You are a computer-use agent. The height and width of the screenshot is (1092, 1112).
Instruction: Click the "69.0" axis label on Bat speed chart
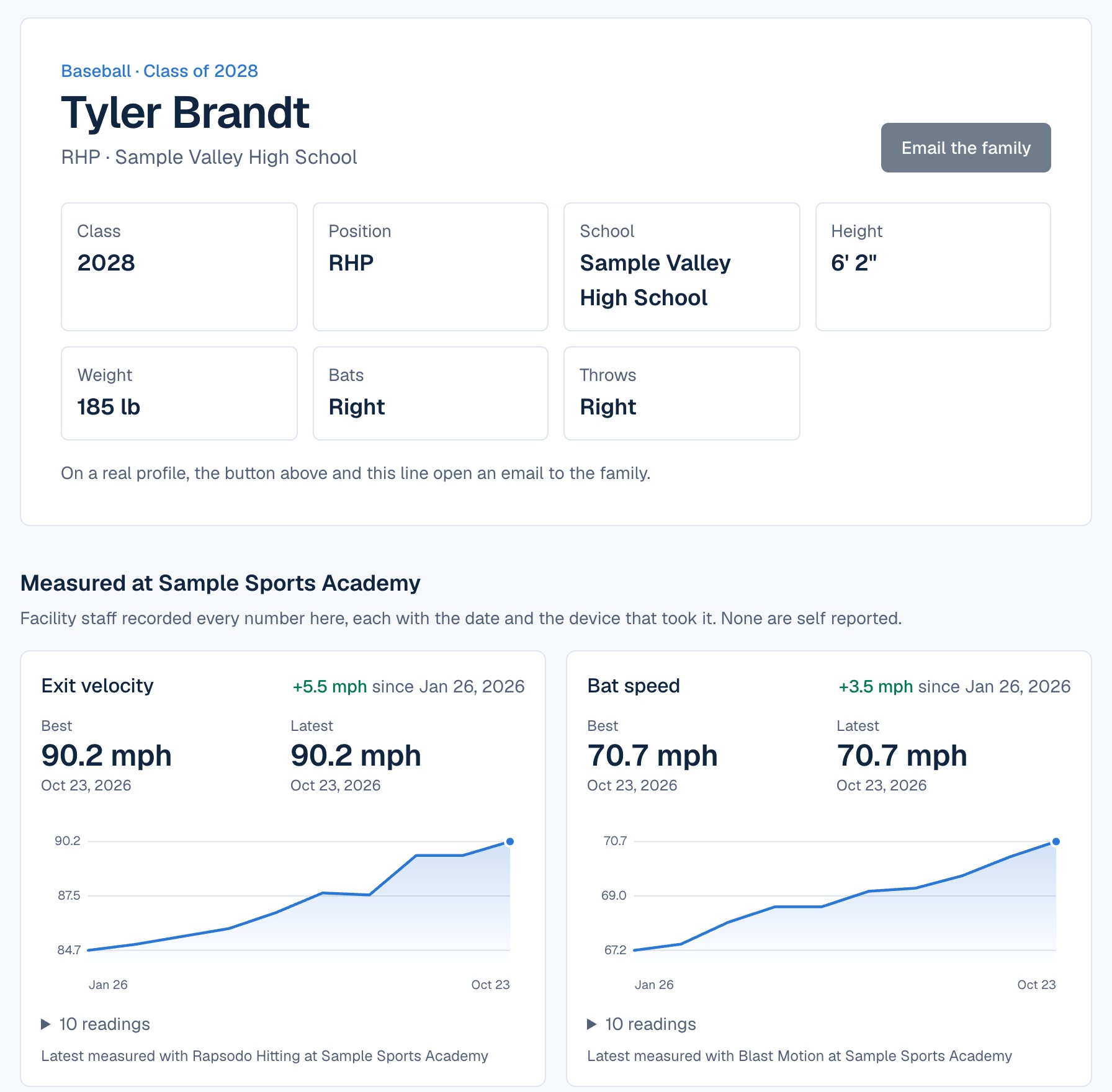614,896
